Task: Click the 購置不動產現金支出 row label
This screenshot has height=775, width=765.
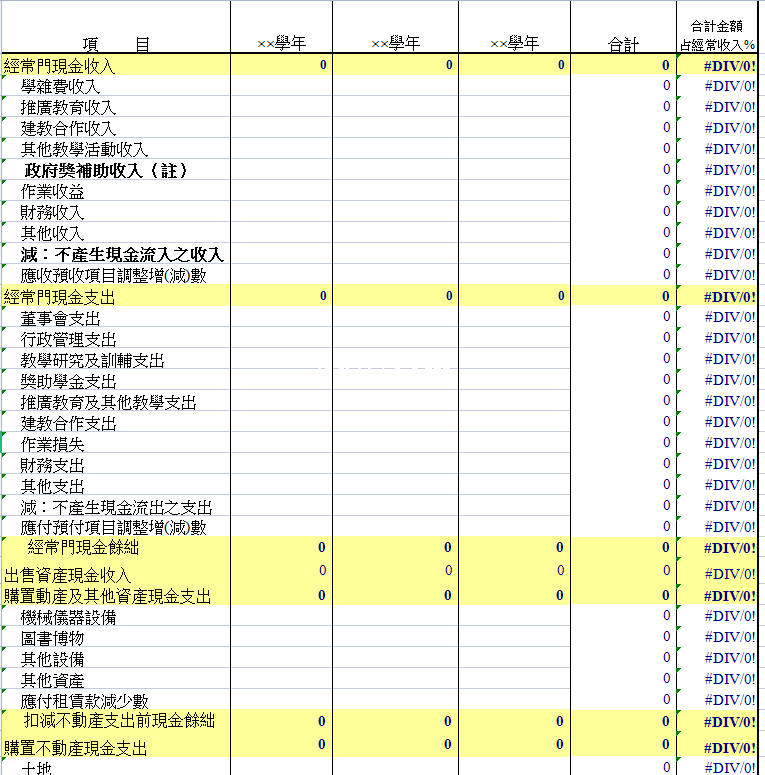Action: [x=76, y=748]
